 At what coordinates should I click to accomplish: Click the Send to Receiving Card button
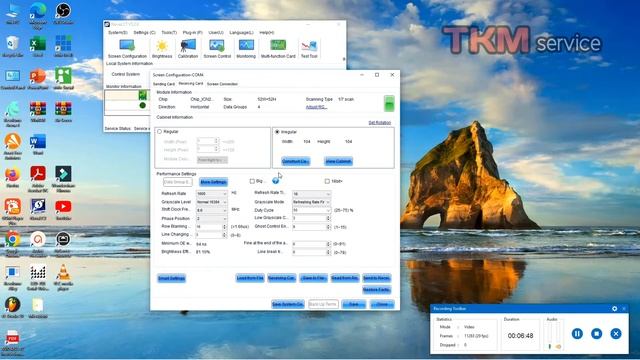(x=377, y=278)
